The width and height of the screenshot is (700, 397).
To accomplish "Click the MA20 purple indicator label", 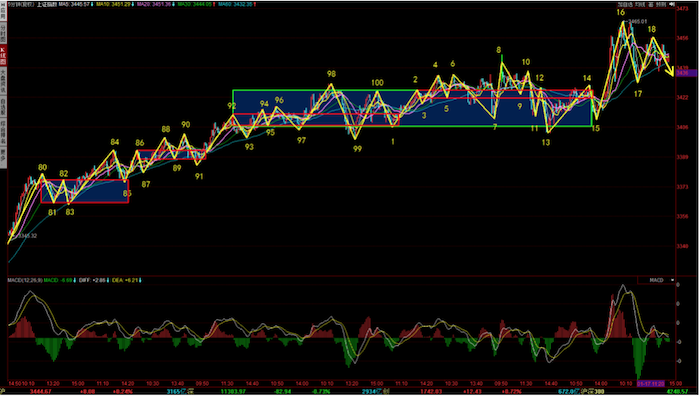I will click(x=155, y=4).
